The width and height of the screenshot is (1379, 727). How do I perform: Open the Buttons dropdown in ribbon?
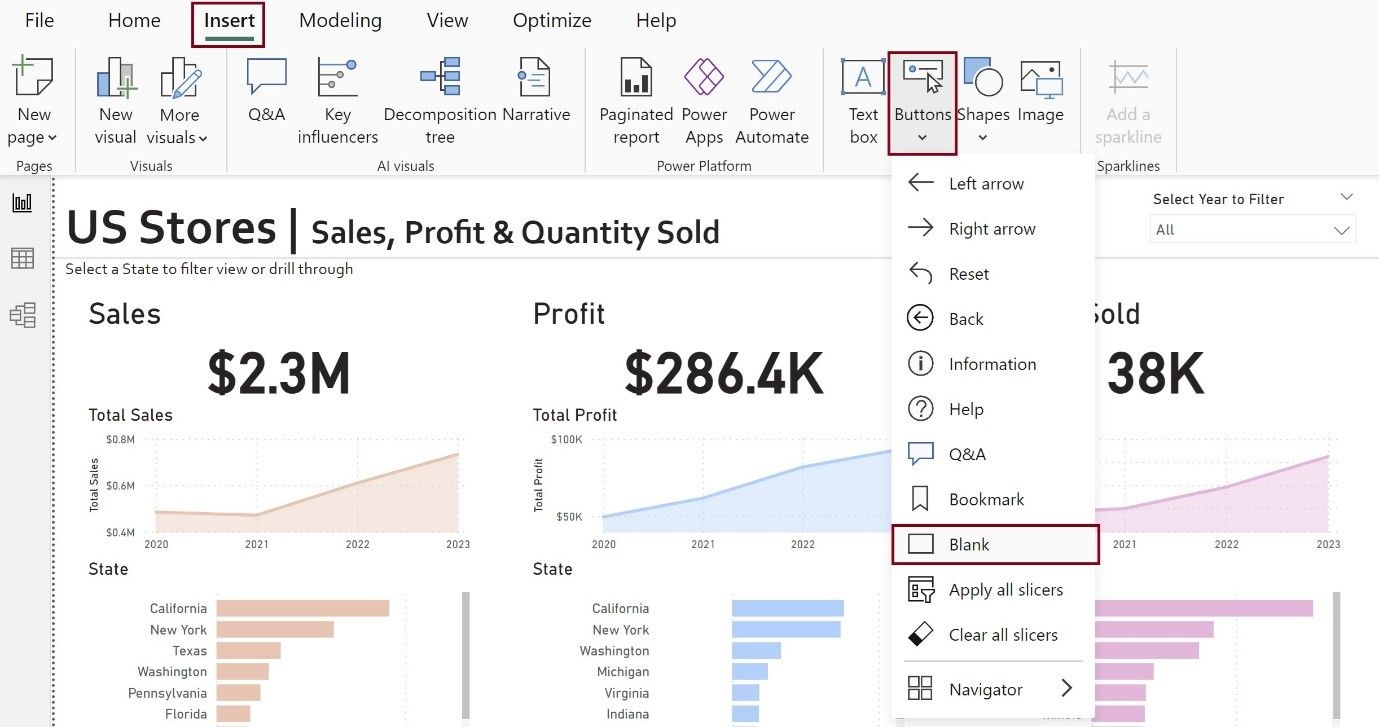click(922, 103)
